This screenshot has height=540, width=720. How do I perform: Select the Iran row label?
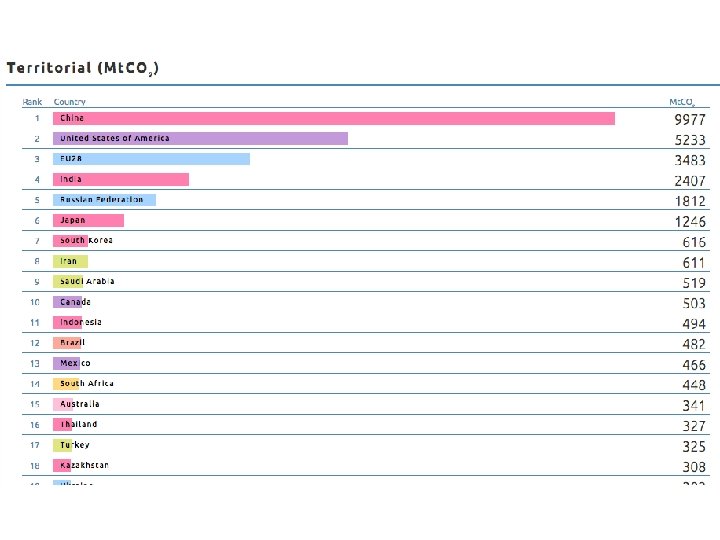click(69, 261)
